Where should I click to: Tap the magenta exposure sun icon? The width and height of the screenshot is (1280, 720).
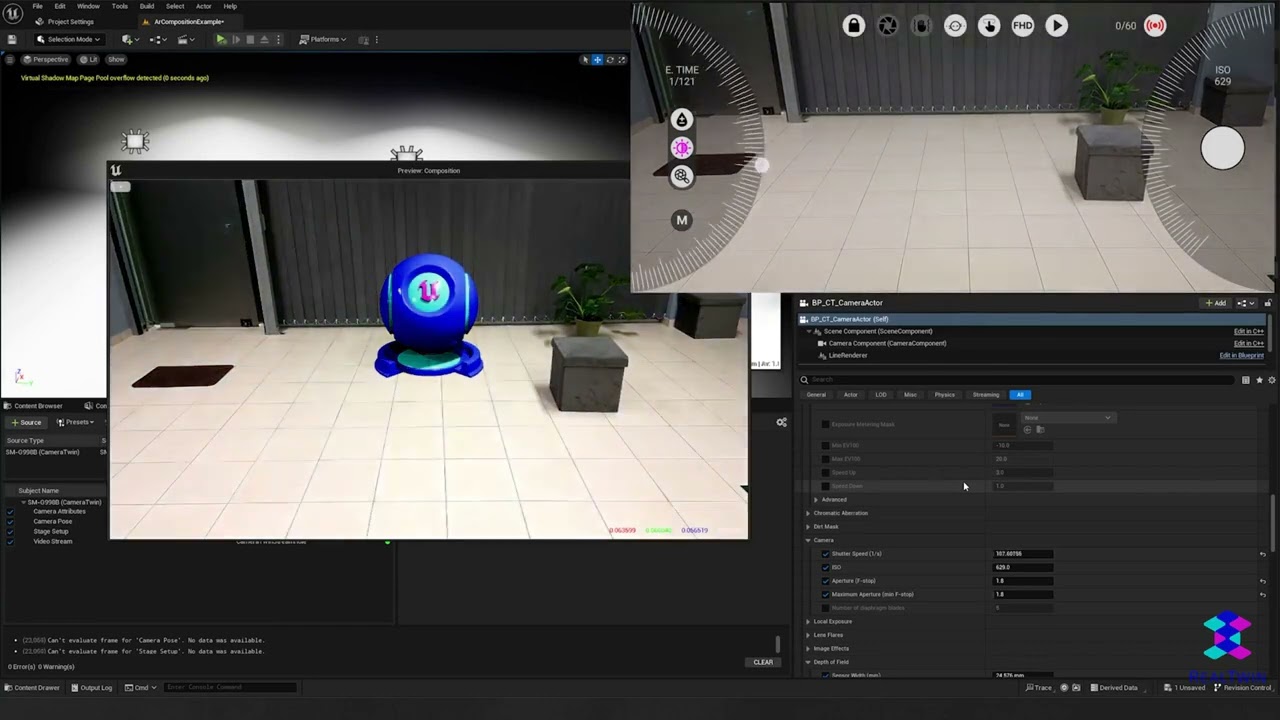(681, 148)
